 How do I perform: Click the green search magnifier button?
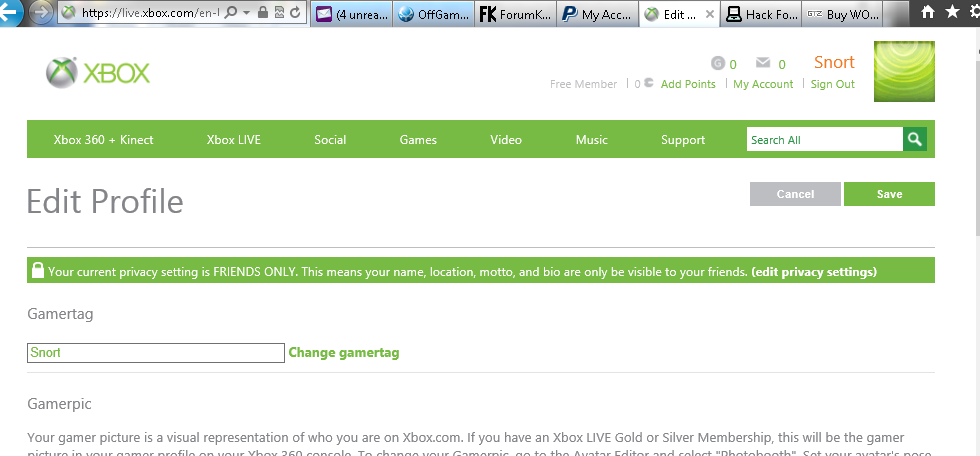[x=915, y=139]
